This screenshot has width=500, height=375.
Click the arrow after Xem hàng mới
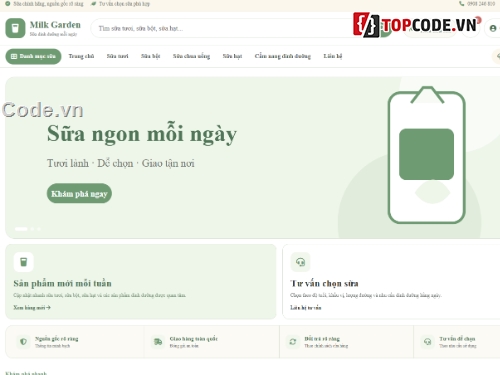click(48, 307)
